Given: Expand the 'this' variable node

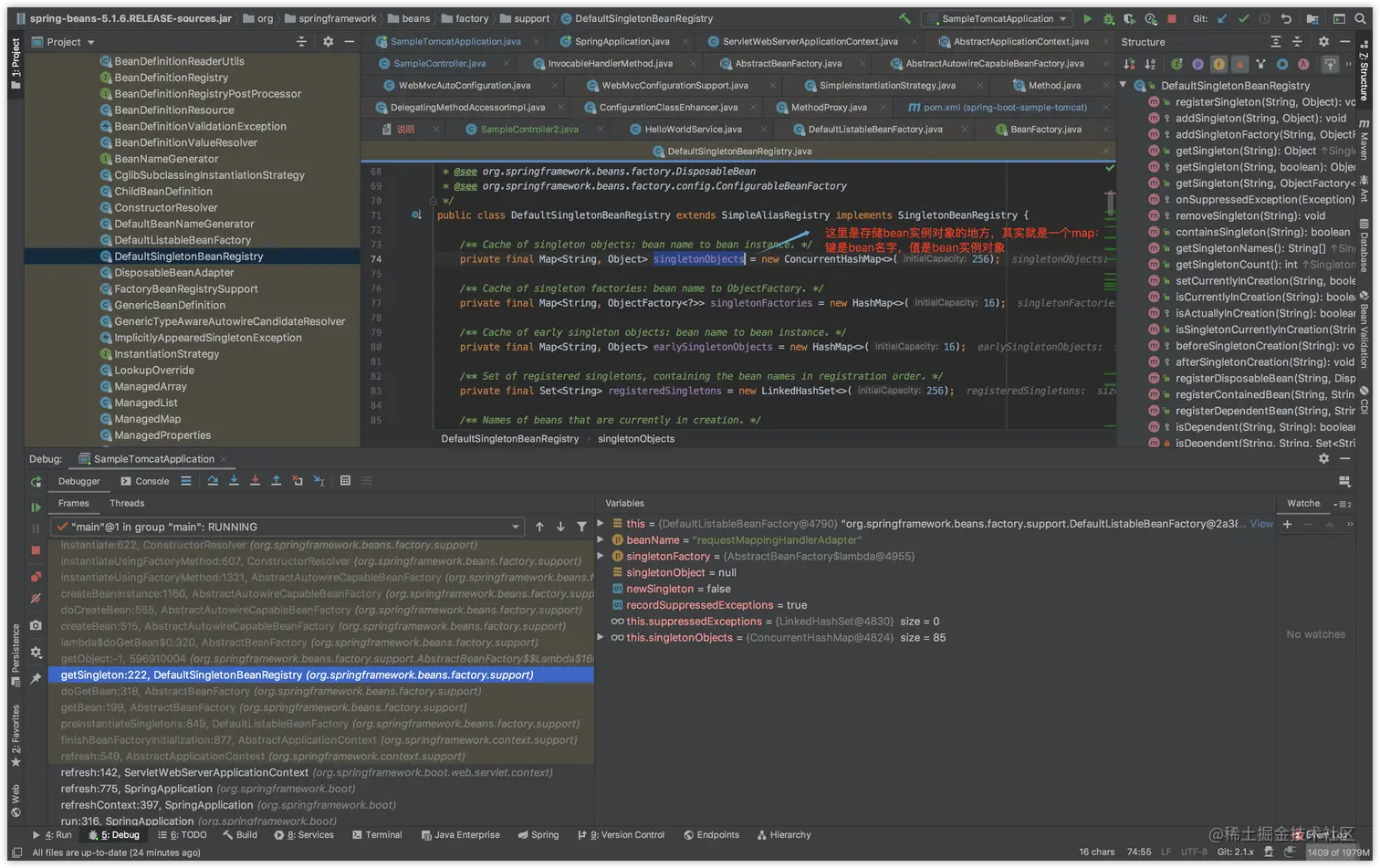Looking at the screenshot, I should click(601, 524).
